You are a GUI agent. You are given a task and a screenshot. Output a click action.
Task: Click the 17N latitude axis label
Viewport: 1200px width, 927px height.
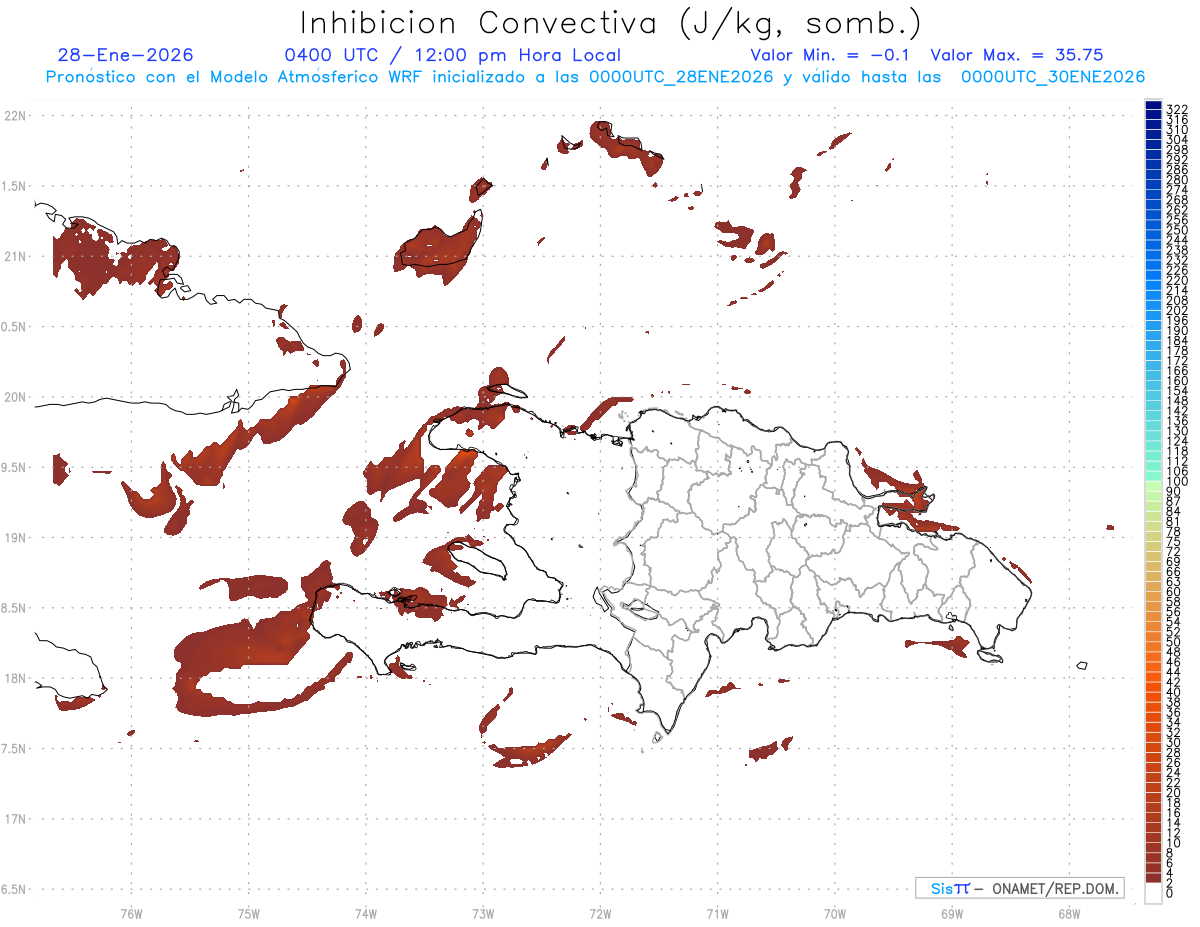click(x=15, y=819)
